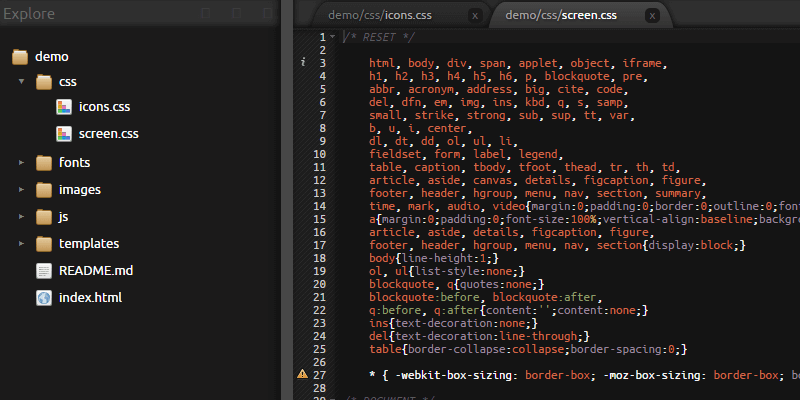Close the screen.css tab
This screenshot has width=800, height=400.
(652, 16)
